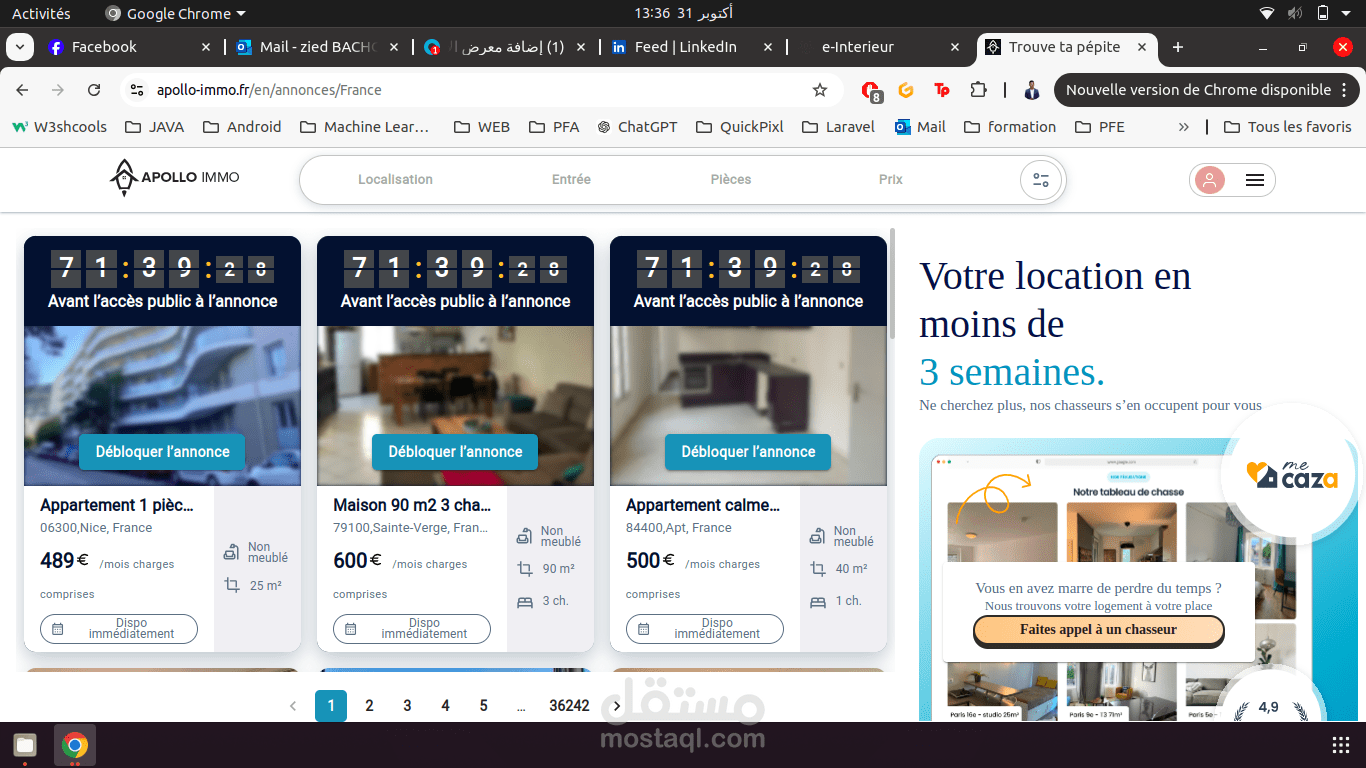Open the Show Applications grid
The width and height of the screenshot is (1366, 768).
tap(1341, 745)
